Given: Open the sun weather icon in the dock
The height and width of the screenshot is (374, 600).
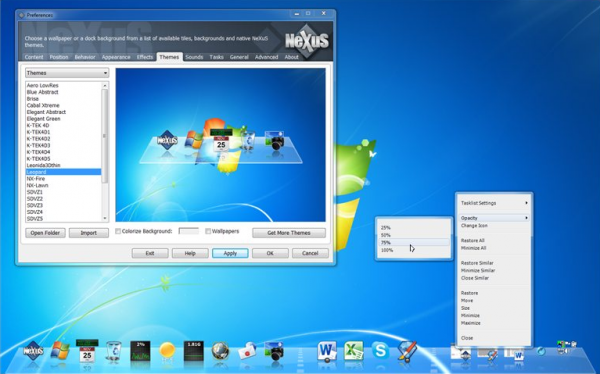Looking at the screenshot, I should [x=167, y=351].
